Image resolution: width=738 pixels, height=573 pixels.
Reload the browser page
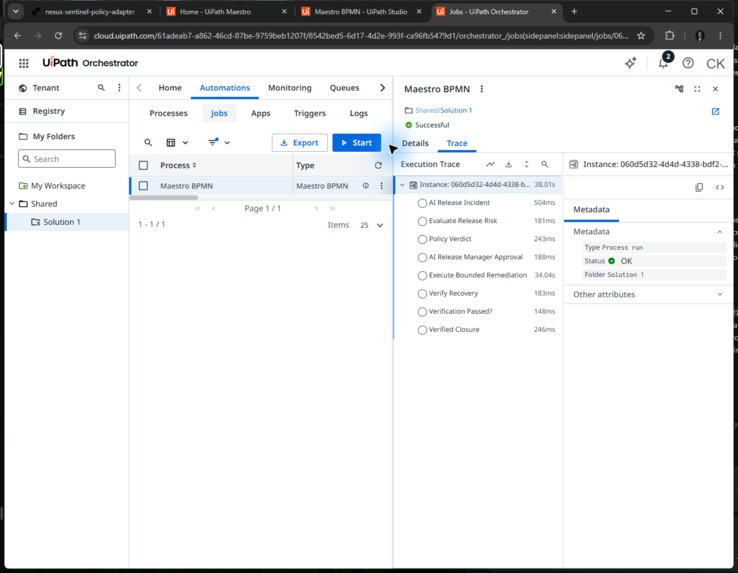(58, 36)
